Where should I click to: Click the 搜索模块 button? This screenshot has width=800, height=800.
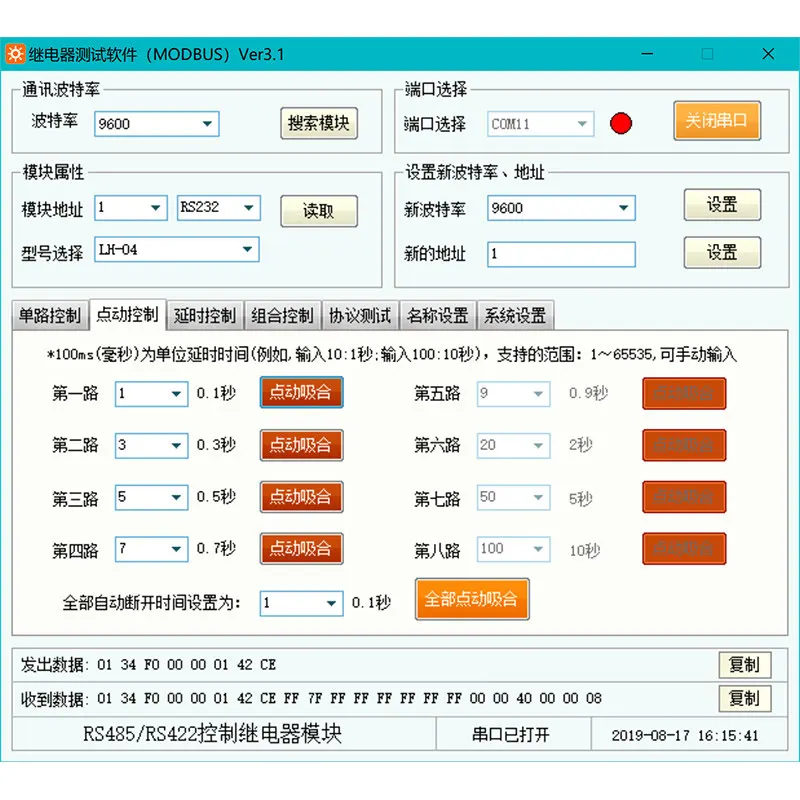click(319, 123)
